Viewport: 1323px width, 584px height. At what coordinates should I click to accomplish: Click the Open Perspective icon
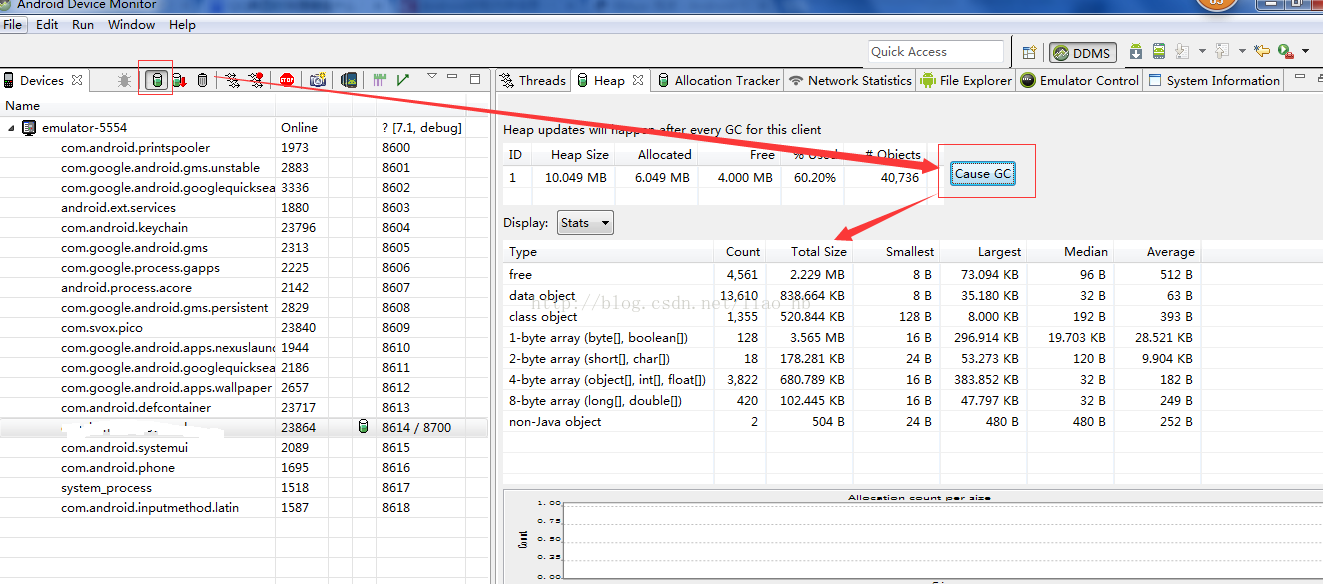(1030, 52)
